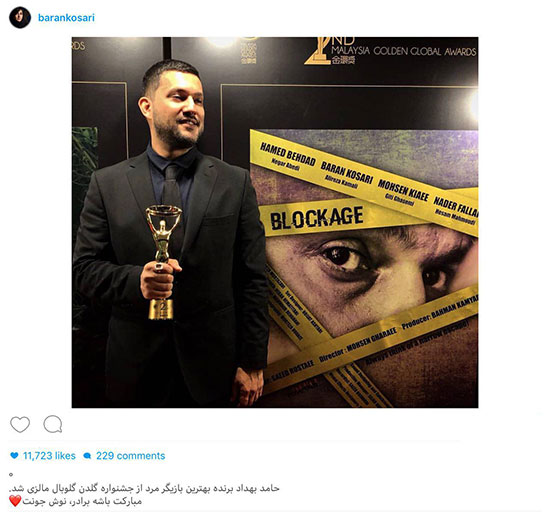Click the small circle above the caption

click(x=11, y=475)
